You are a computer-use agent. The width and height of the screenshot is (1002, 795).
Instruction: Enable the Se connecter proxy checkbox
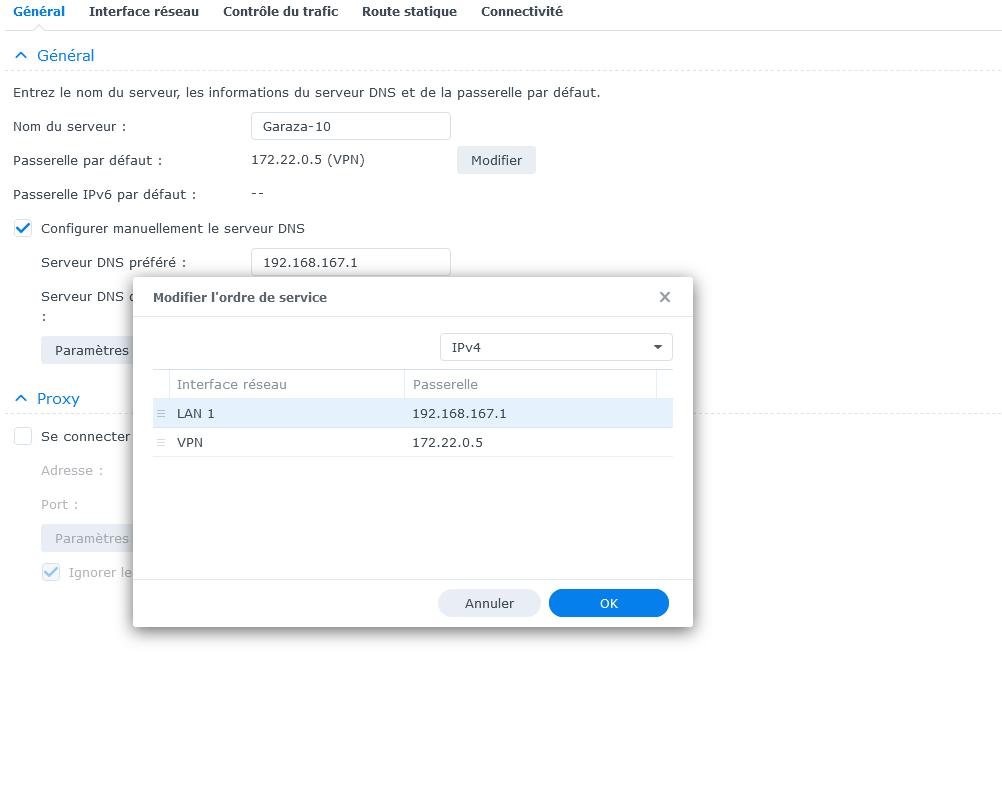[x=23, y=436]
